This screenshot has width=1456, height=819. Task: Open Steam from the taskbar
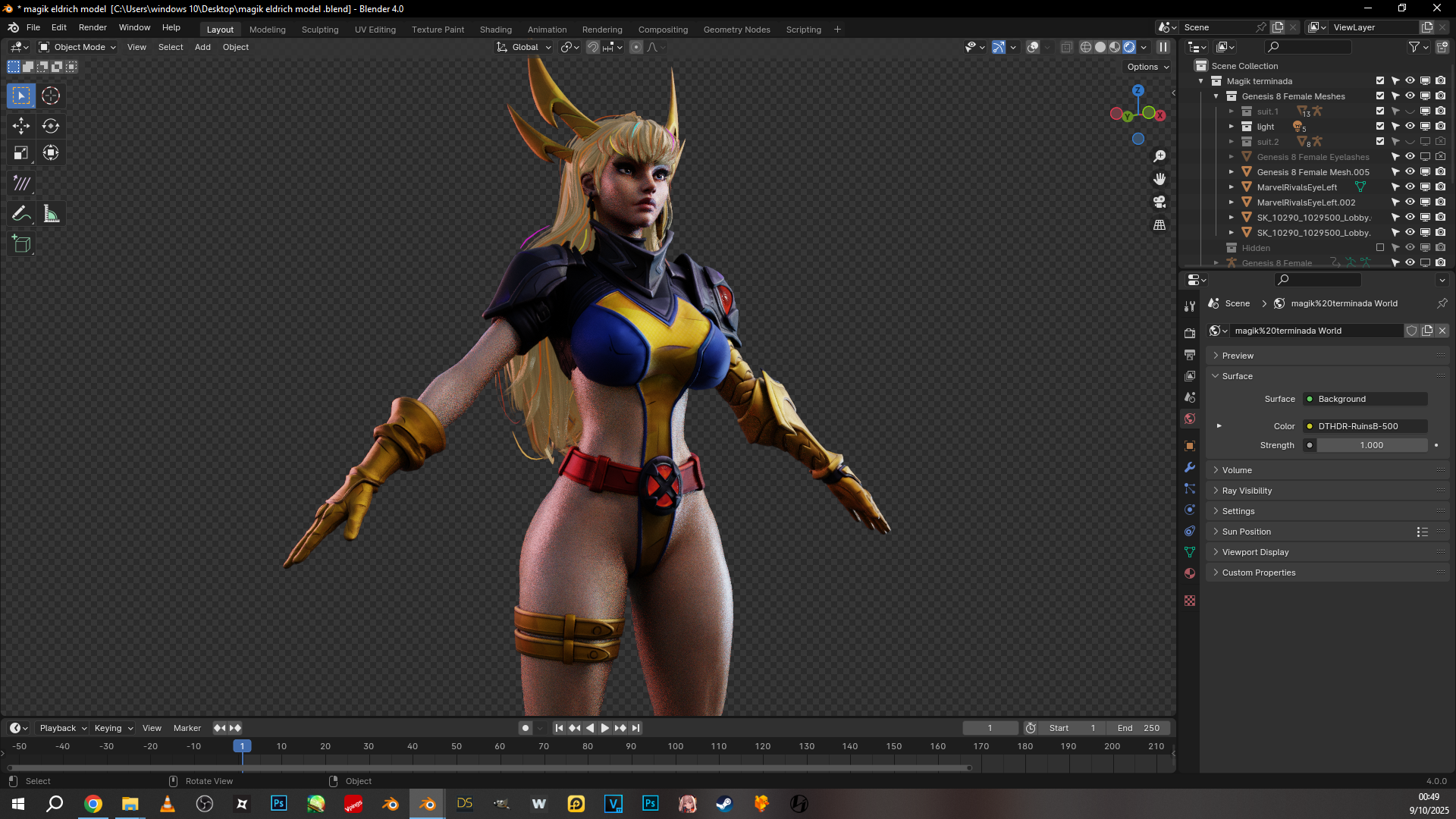tap(724, 804)
